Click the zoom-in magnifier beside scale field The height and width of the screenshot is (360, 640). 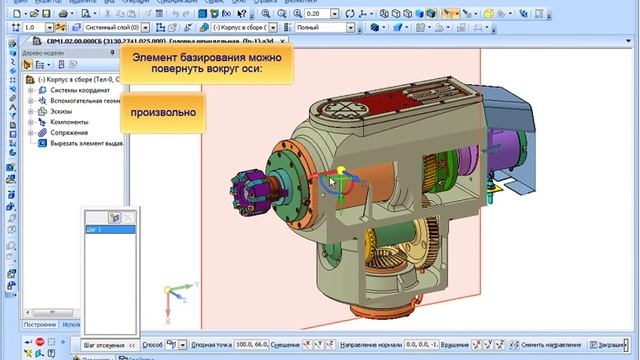point(298,13)
